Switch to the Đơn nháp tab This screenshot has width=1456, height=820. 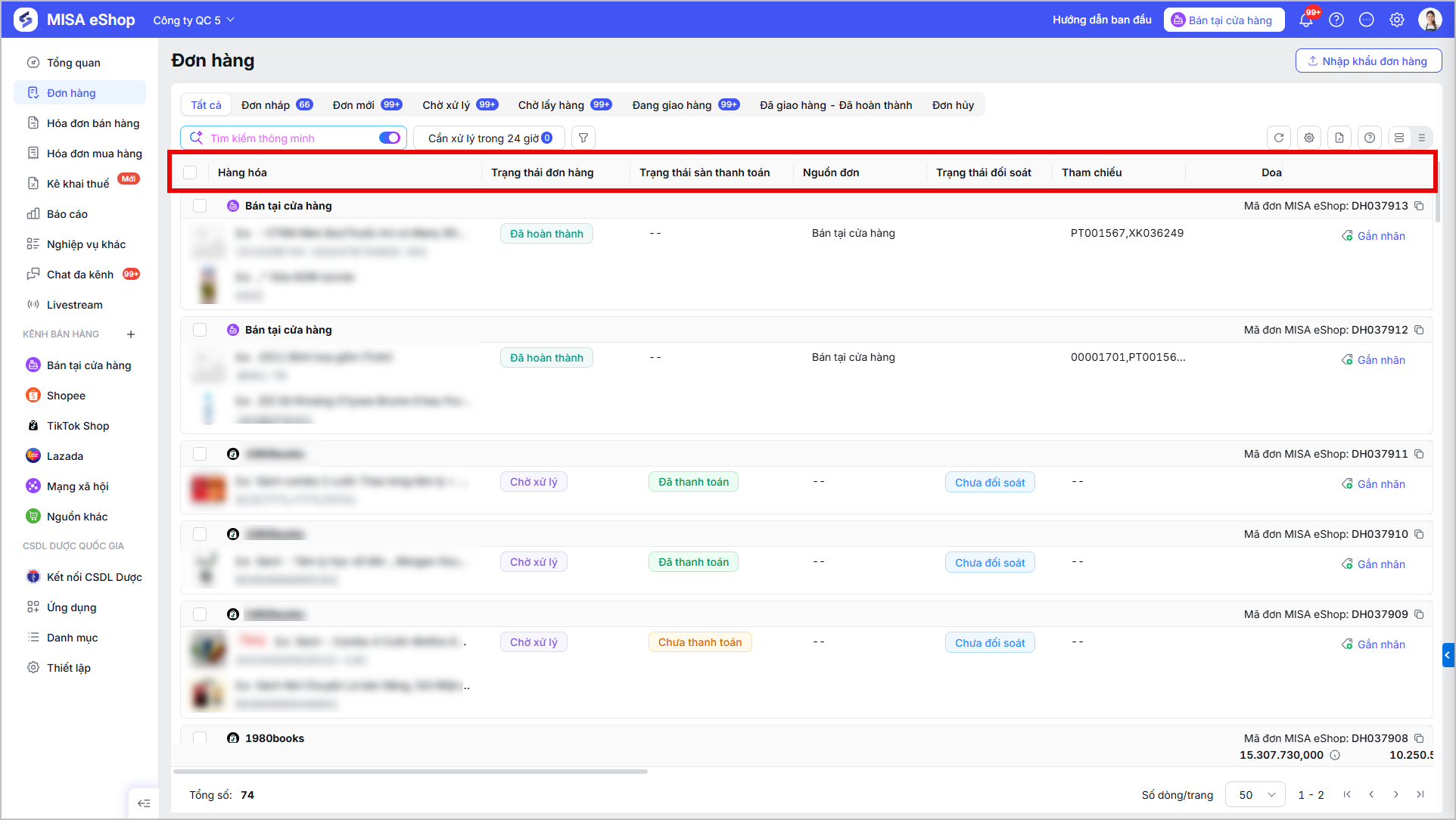tap(276, 105)
